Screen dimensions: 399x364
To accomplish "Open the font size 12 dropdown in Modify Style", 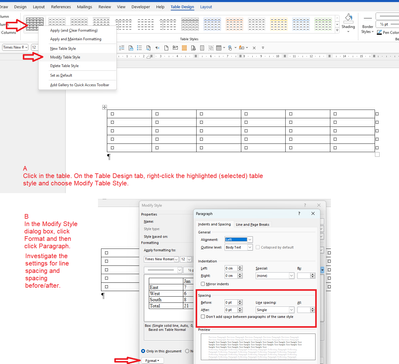I will (x=186, y=259).
